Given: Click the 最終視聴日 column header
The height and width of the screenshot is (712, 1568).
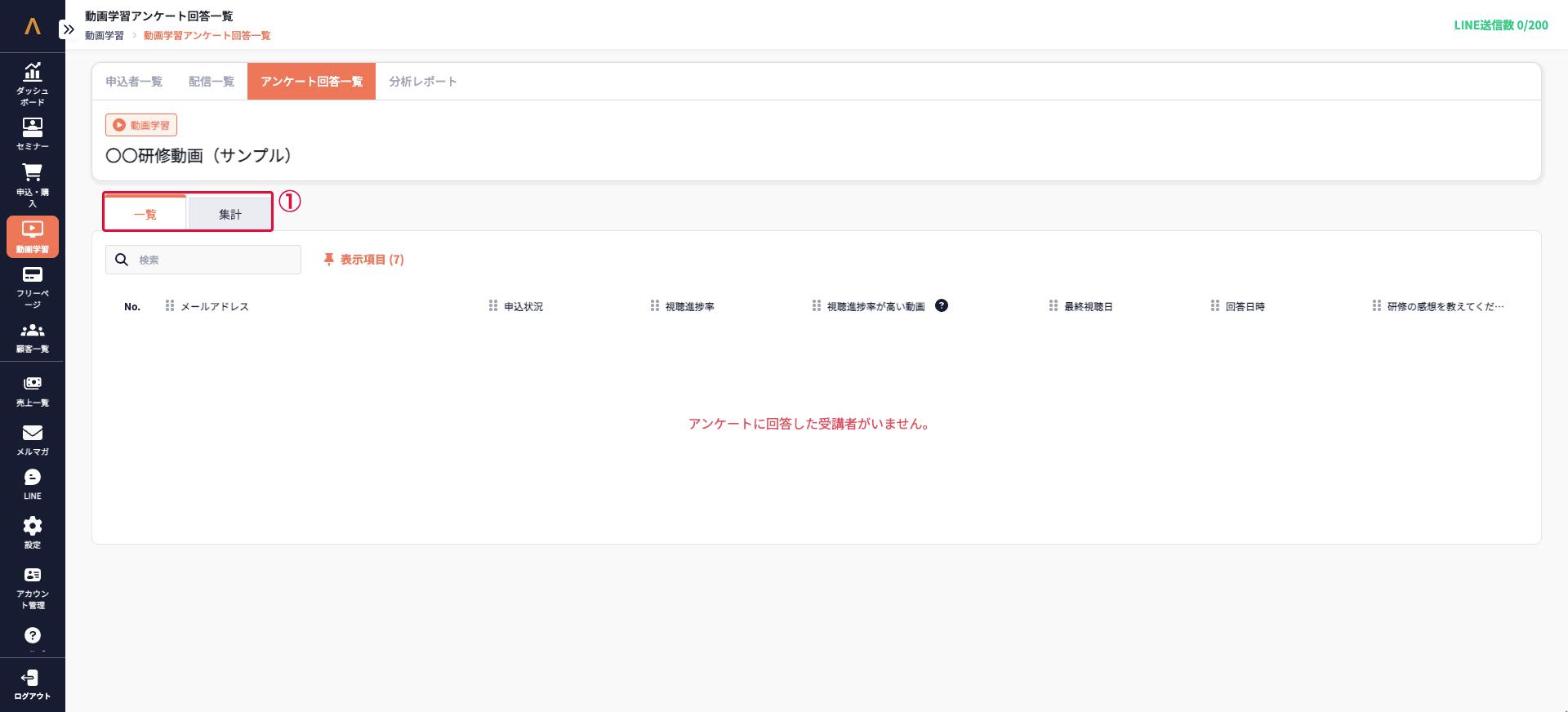Looking at the screenshot, I should (1088, 307).
